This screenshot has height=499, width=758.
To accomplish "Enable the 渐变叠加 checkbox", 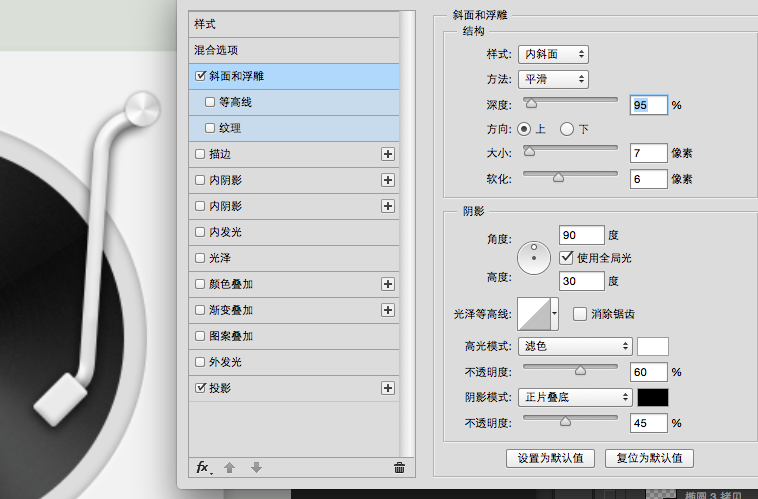I will (x=200, y=310).
